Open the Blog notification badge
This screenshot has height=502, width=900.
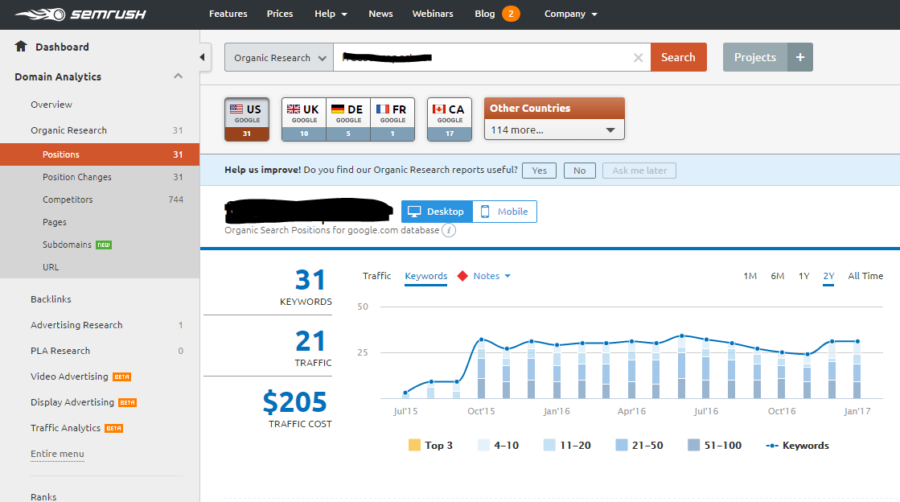pyautogui.click(x=511, y=14)
